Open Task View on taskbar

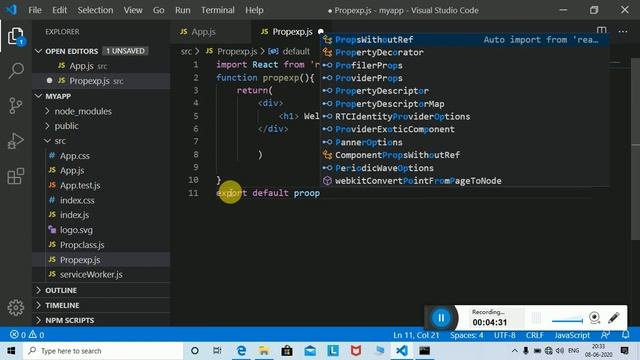217,351
